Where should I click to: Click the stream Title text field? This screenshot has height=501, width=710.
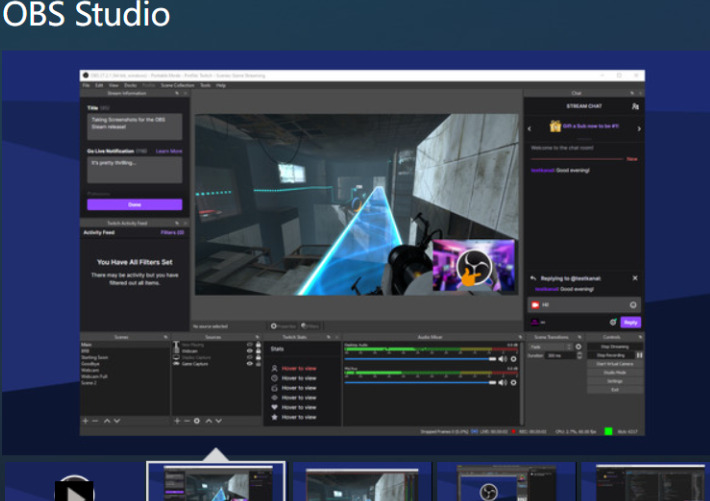tap(134, 127)
